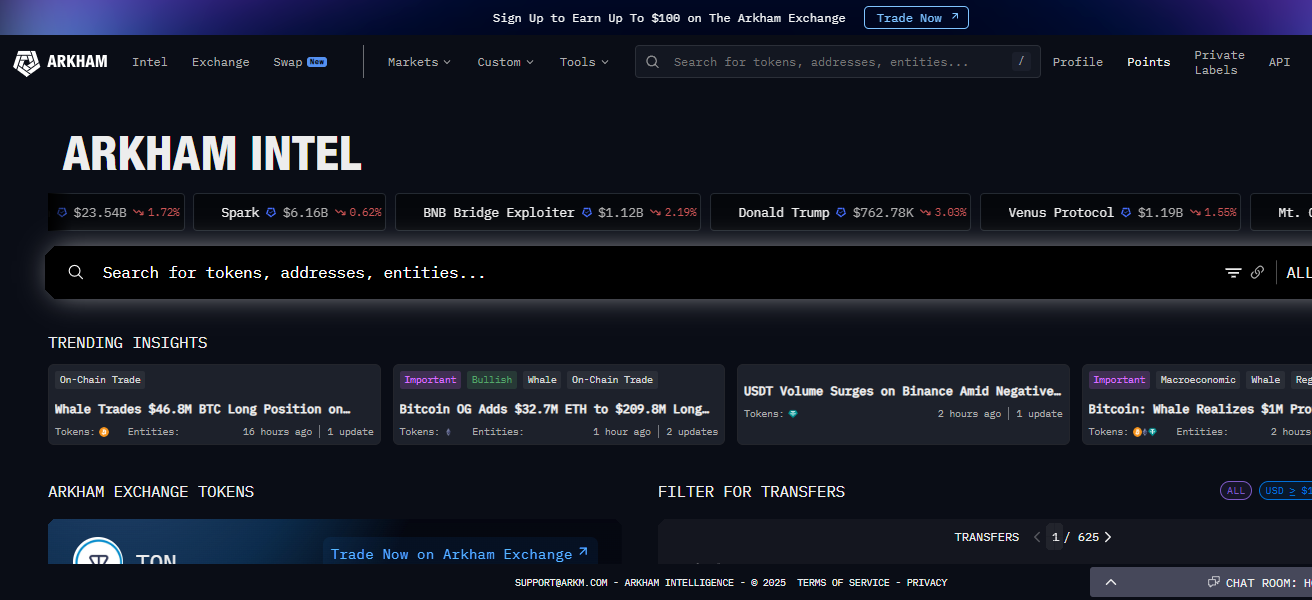The image size is (1312, 600).
Task: Open the Exchange nav item
Action: 221,62
